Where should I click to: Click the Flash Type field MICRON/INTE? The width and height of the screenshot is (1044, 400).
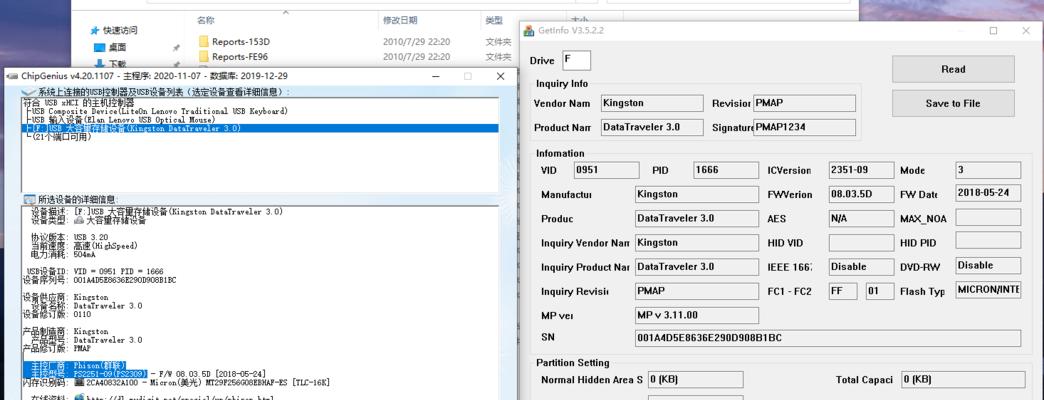[x=988, y=290]
